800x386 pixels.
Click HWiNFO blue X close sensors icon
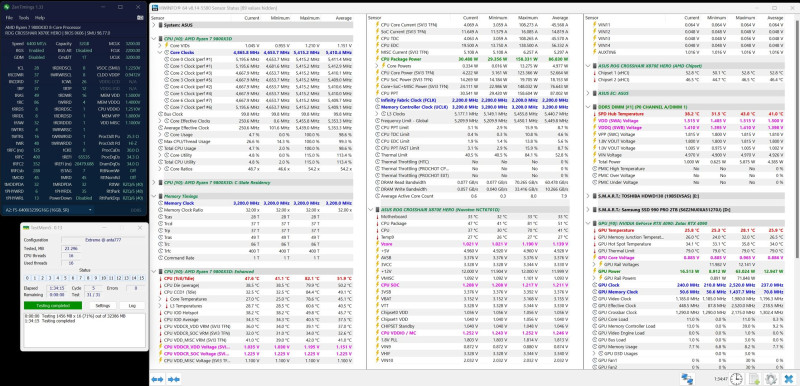point(789,379)
